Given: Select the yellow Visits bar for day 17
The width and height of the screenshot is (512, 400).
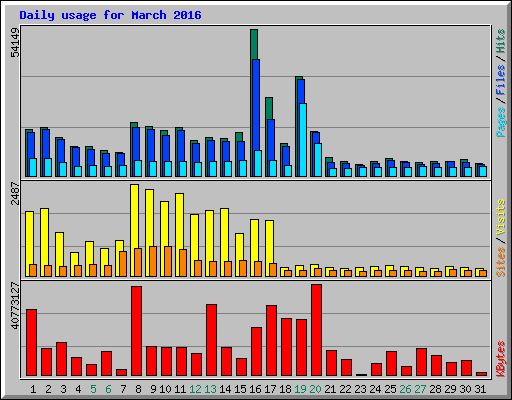Looking at the screenshot, I should 269,241.
